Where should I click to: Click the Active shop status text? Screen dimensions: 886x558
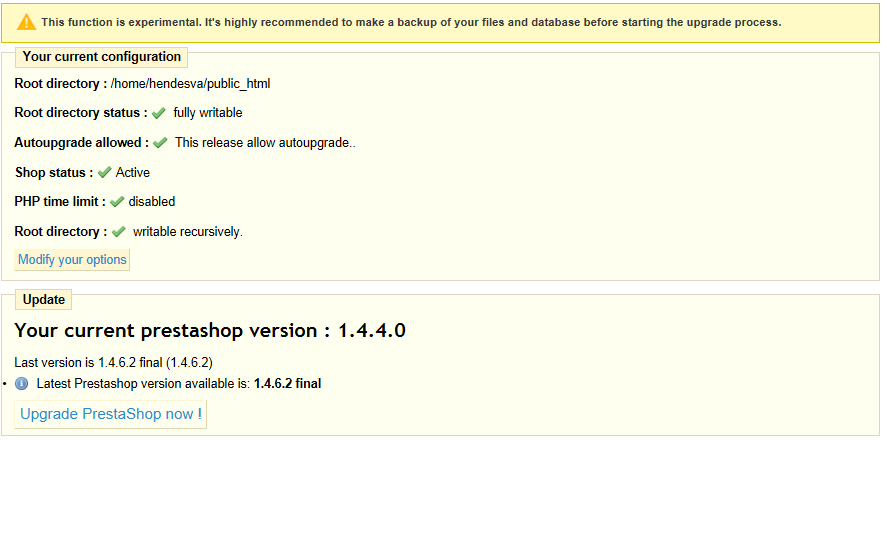pos(133,173)
